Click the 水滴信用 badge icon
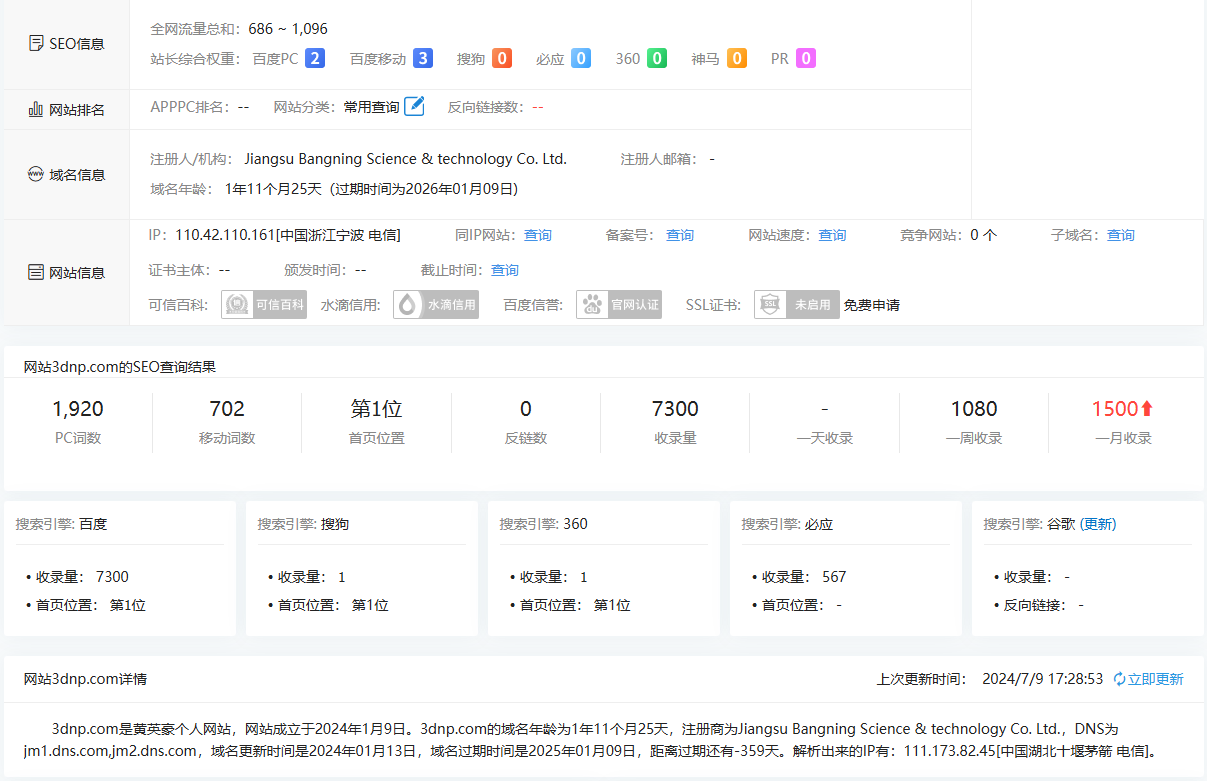 (x=436, y=305)
